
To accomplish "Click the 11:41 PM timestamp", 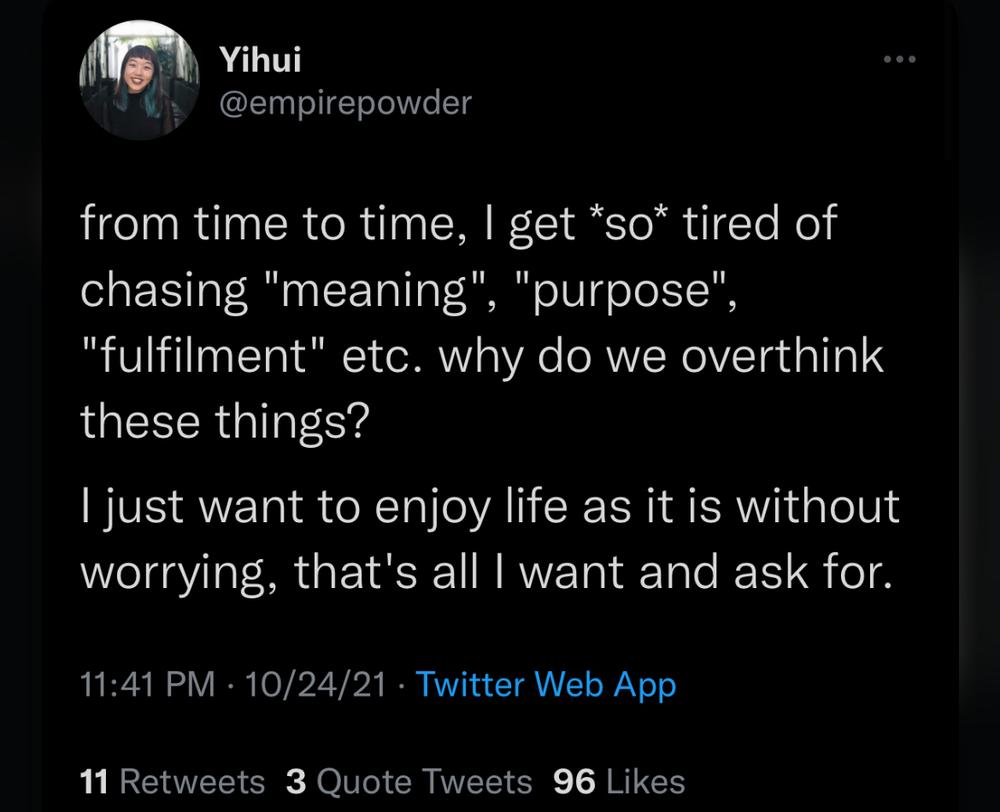I will (x=147, y=684).
